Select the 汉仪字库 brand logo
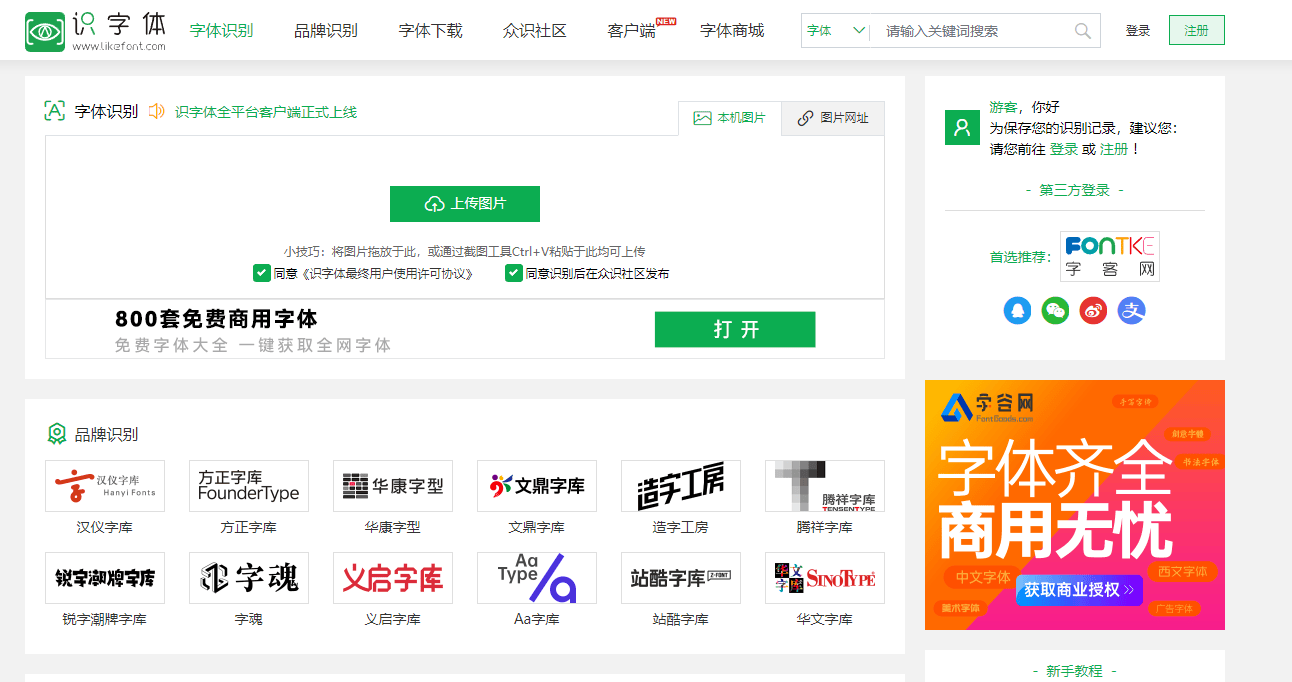Image resolution: width=1292 pixels, height=682 pixels. pyautogui.click(x=104, y=485)
